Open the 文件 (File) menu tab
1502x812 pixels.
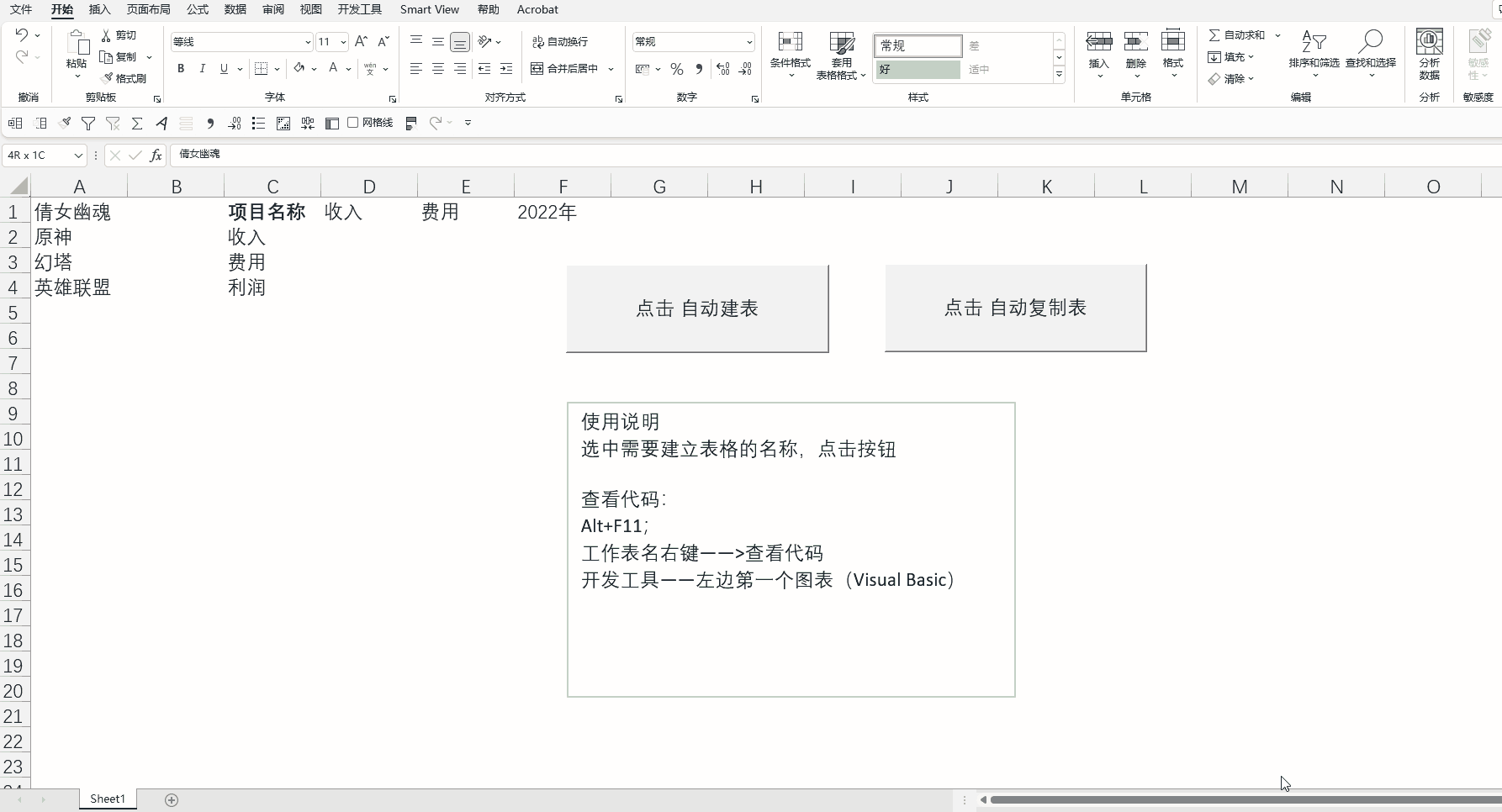21,9
